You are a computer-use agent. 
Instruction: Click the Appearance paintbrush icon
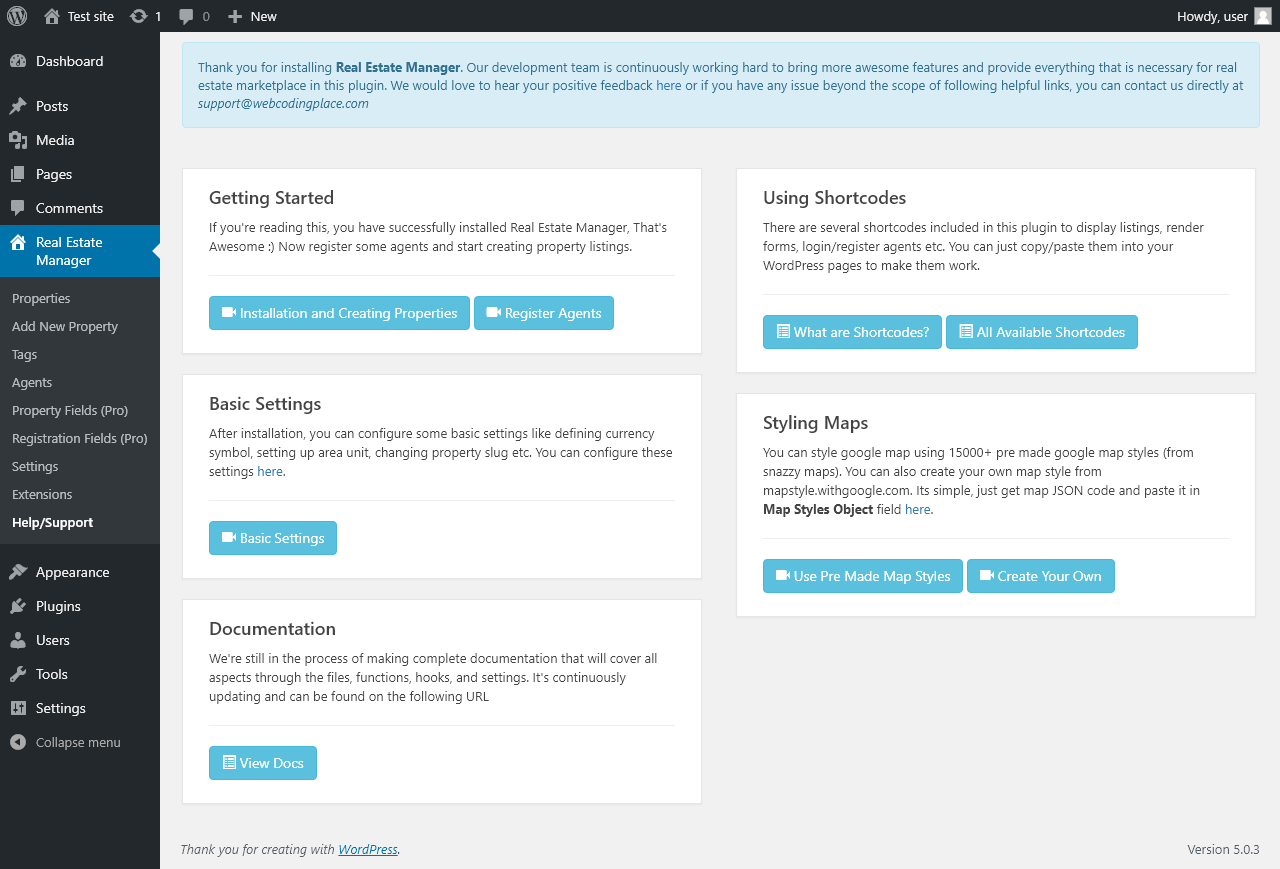(18, 572)
